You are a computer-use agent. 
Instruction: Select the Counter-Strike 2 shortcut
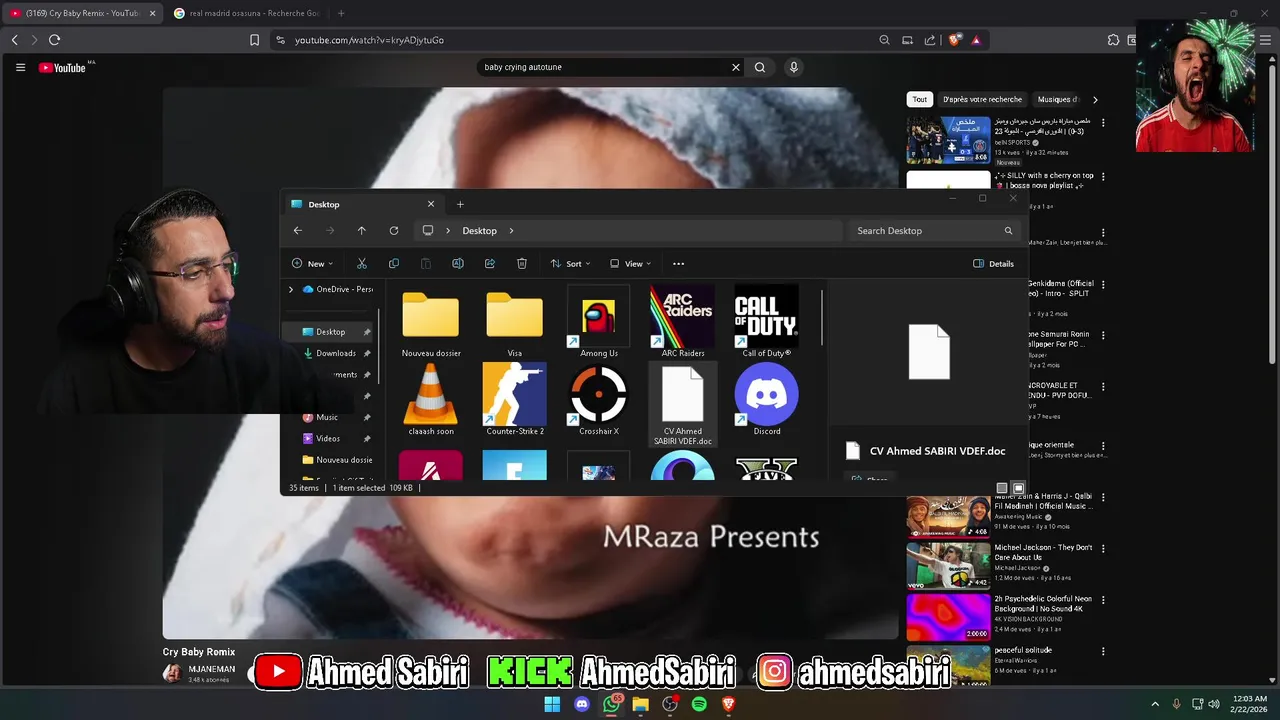click(x=514, y=400)
